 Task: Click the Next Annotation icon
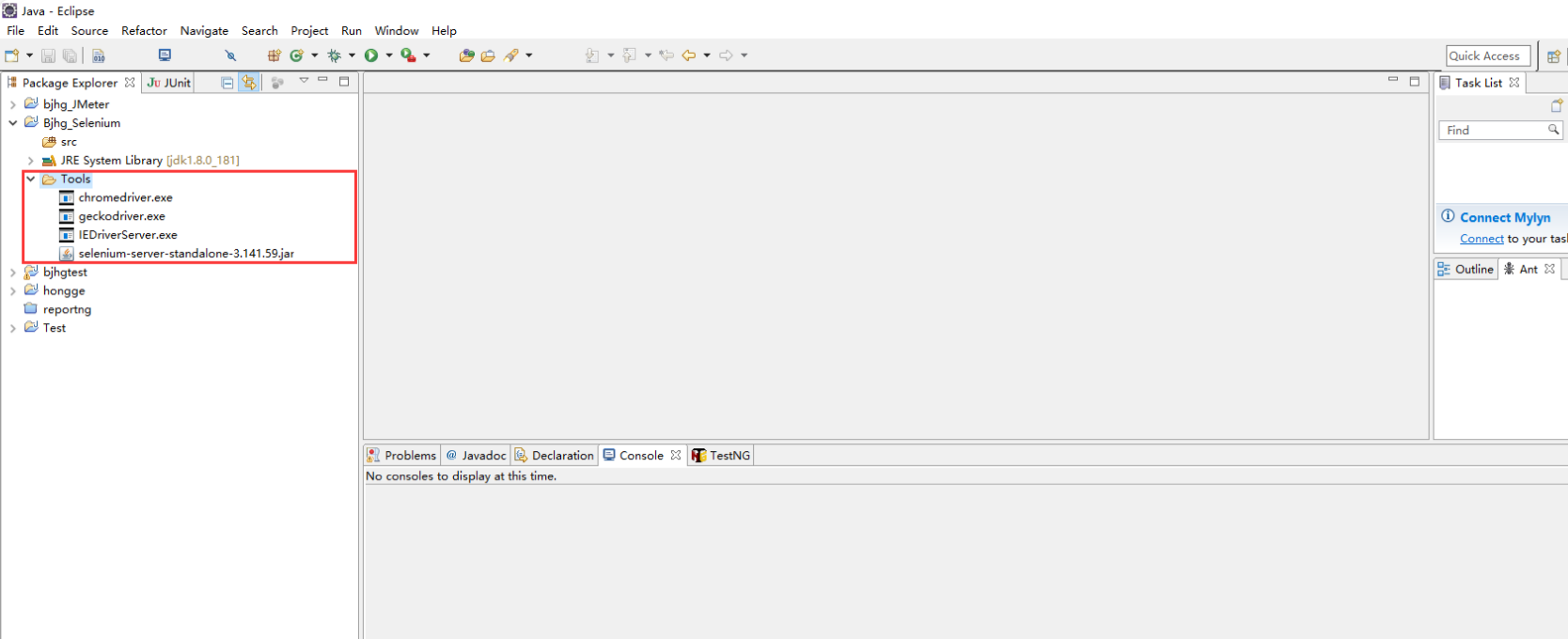[x=592, y=55]
